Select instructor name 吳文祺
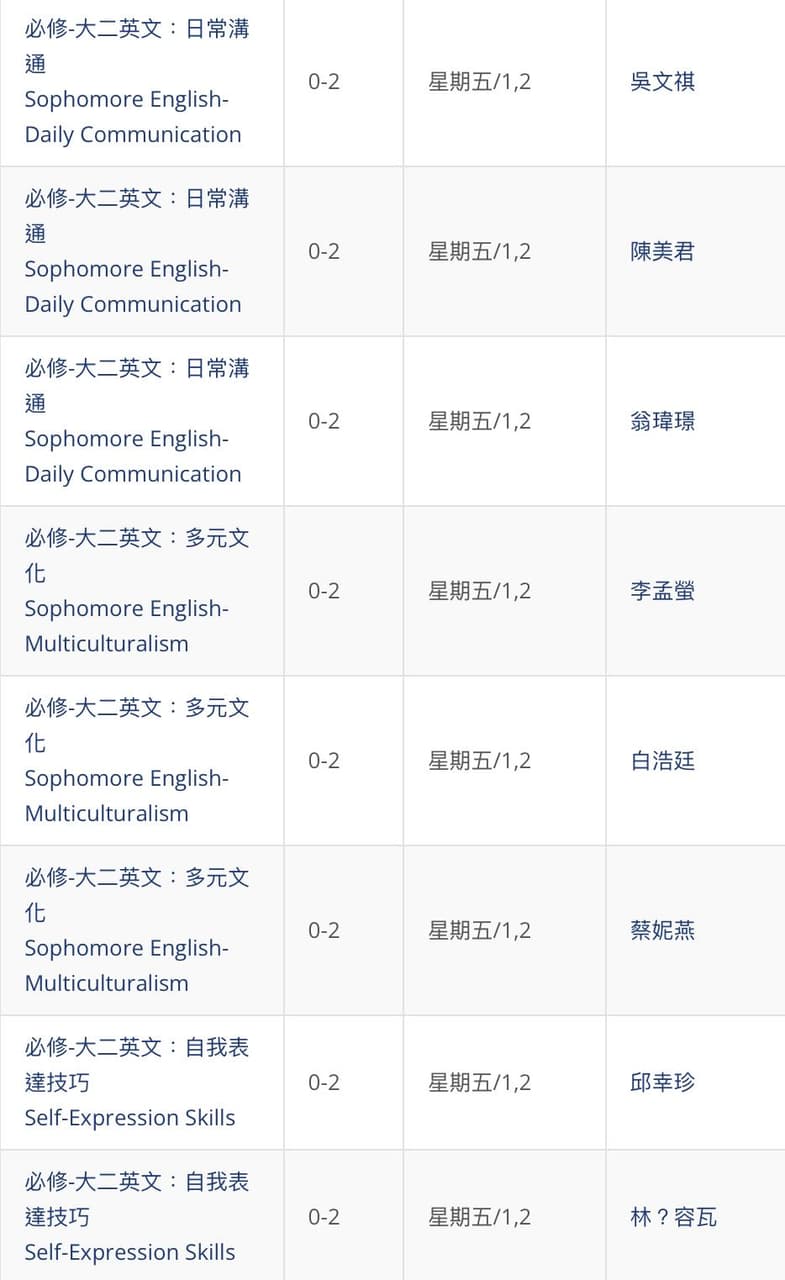Viewport: 785px width, 1280px height. [662, 82]
